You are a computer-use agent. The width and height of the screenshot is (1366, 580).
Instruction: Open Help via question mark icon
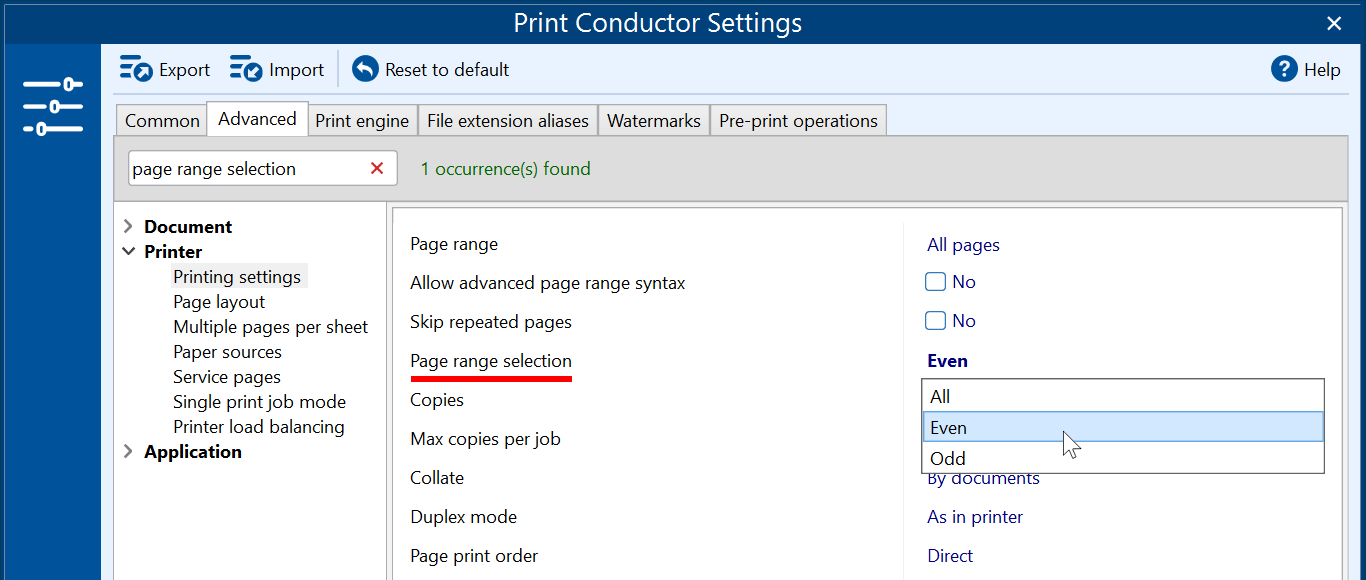point(1284,69)
